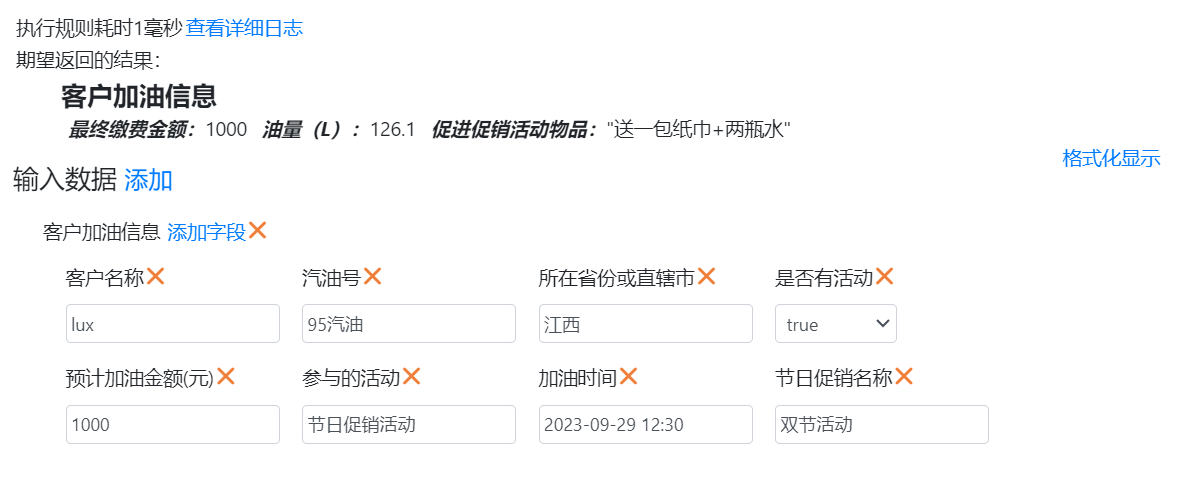Focus the 节日促销名称 input 双节活动

tap(881, 424)
